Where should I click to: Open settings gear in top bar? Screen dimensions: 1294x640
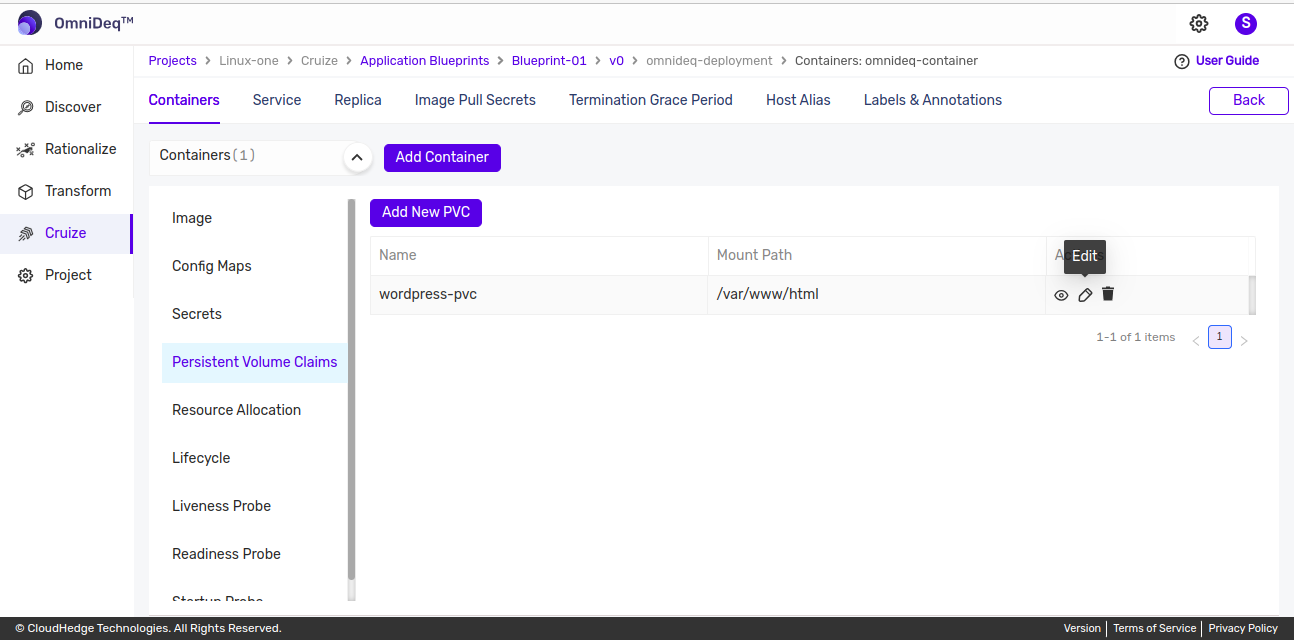[x=1199, y=23]
